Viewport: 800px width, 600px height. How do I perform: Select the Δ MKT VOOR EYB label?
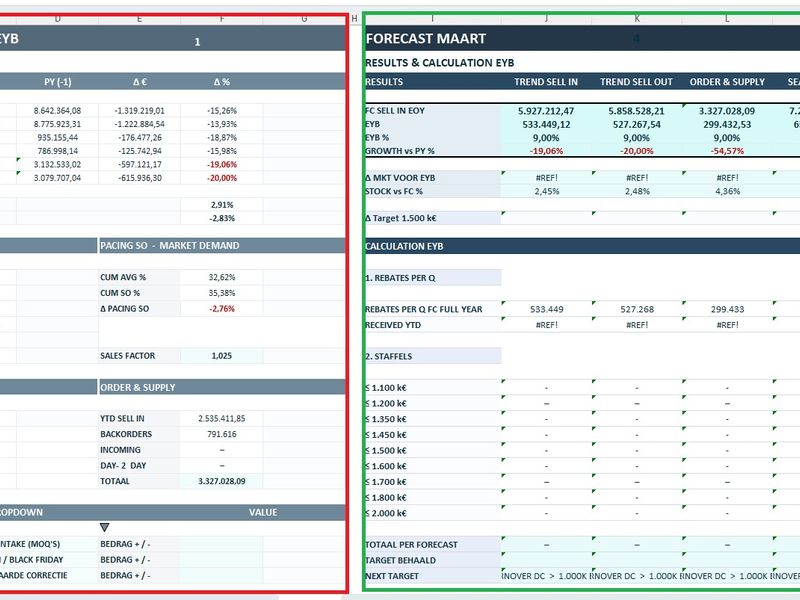(401, 178)
